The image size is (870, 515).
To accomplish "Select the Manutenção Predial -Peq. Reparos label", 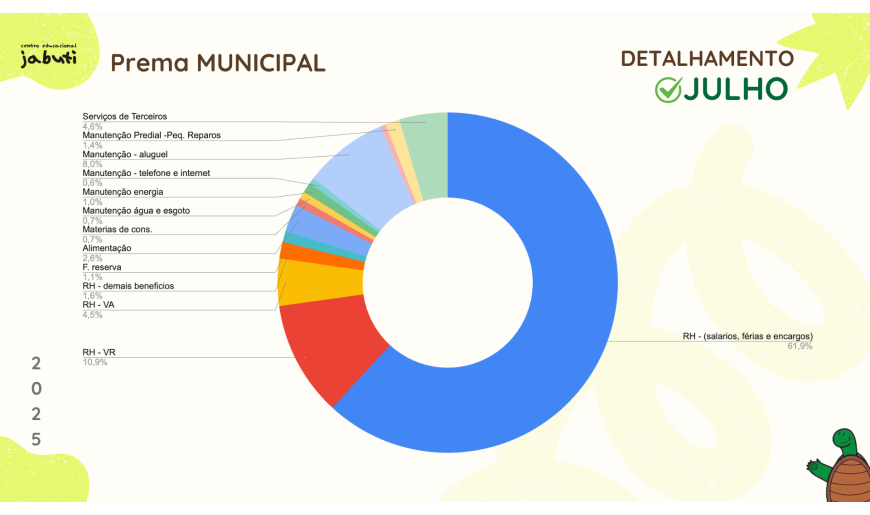I will point(151,135).
